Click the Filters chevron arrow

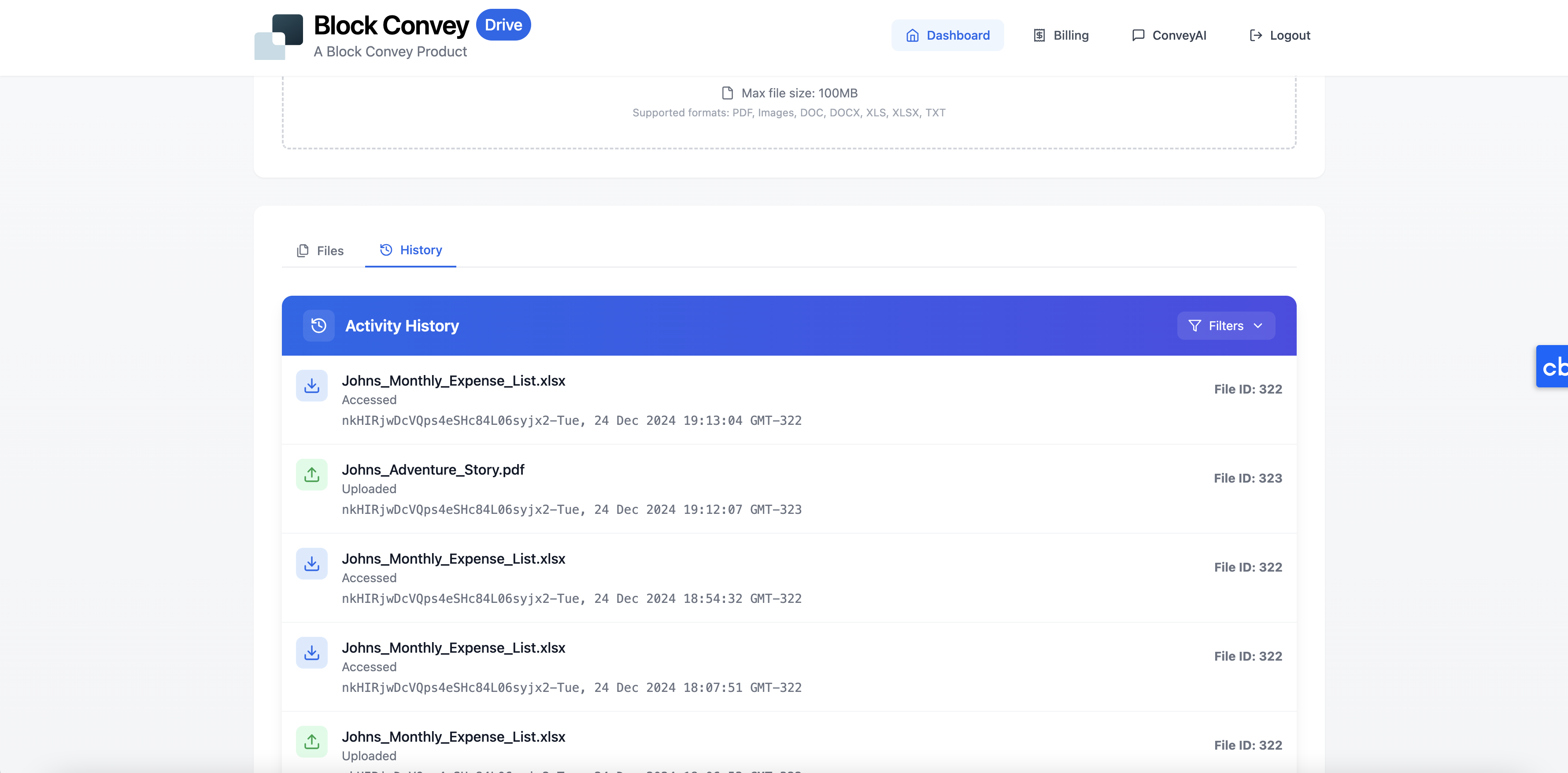[1258, 326]
